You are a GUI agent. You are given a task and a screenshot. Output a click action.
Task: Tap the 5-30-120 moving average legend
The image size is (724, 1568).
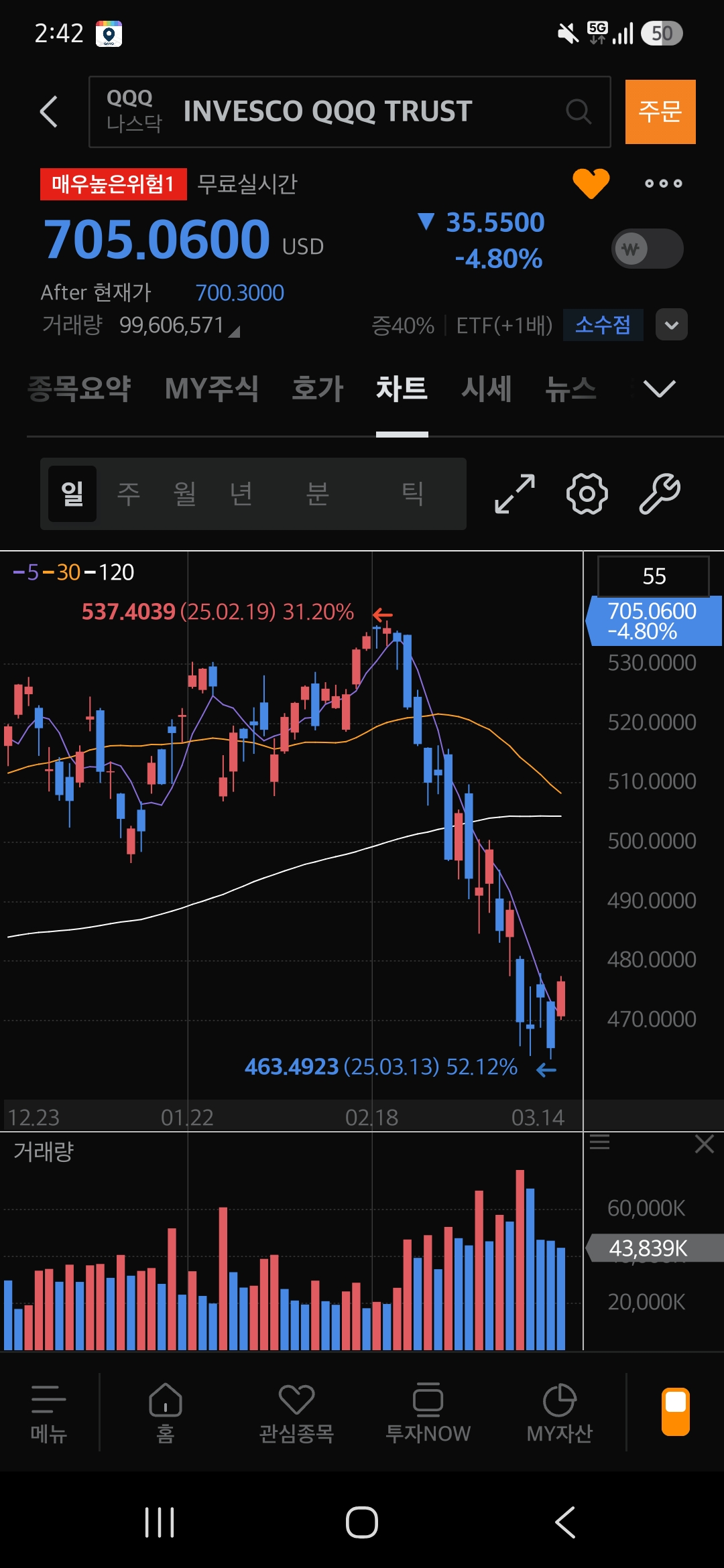coord(74,572)
